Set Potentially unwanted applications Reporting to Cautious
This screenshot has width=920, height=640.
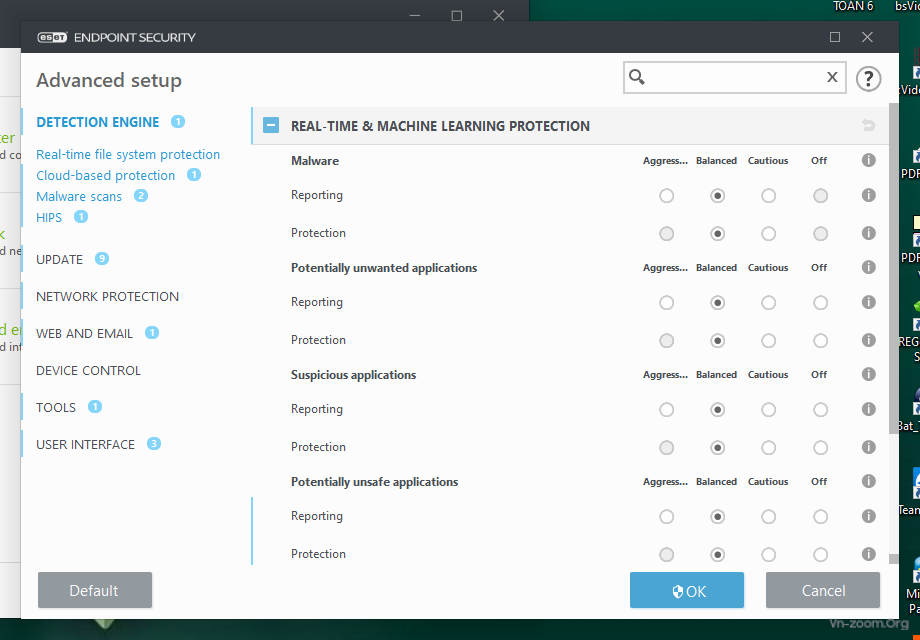point(768,303)
